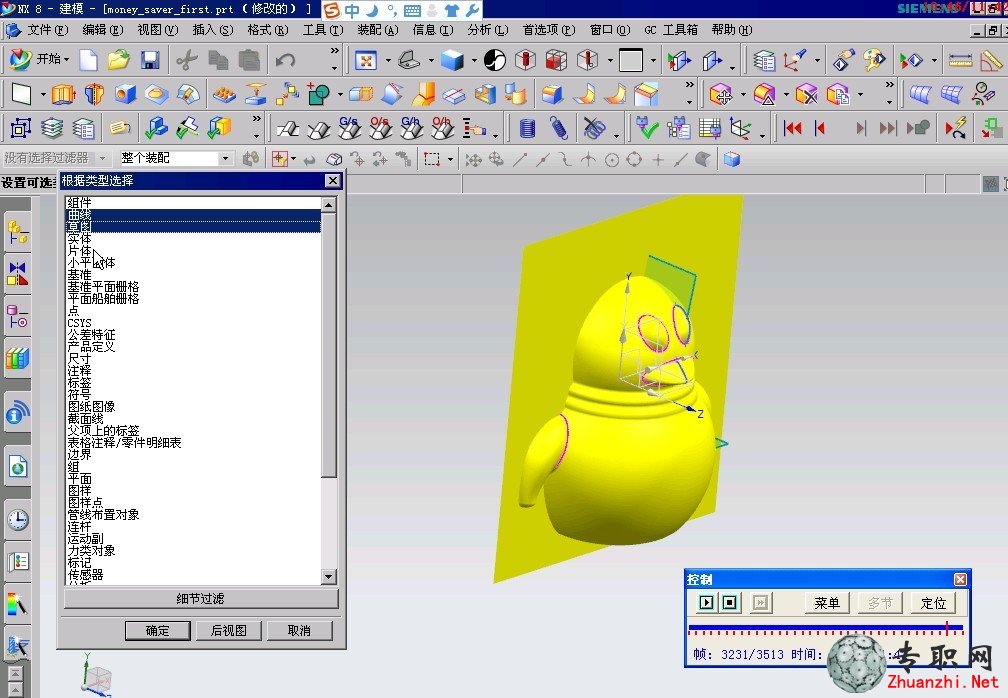Toggle the Arc Center snap option
This screenshot has height=698, width=1008.
click(611, 159)
